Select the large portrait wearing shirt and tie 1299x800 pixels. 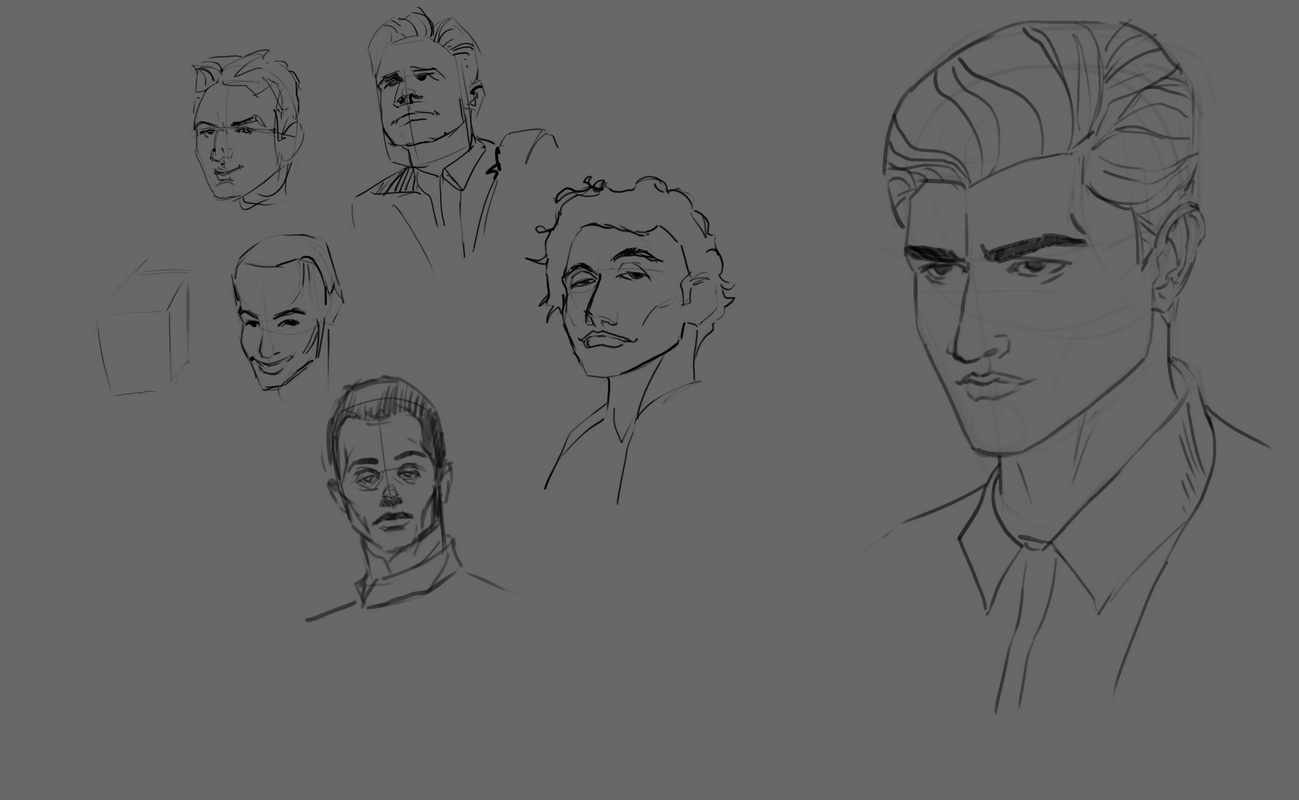click(x=1068, y=365)
